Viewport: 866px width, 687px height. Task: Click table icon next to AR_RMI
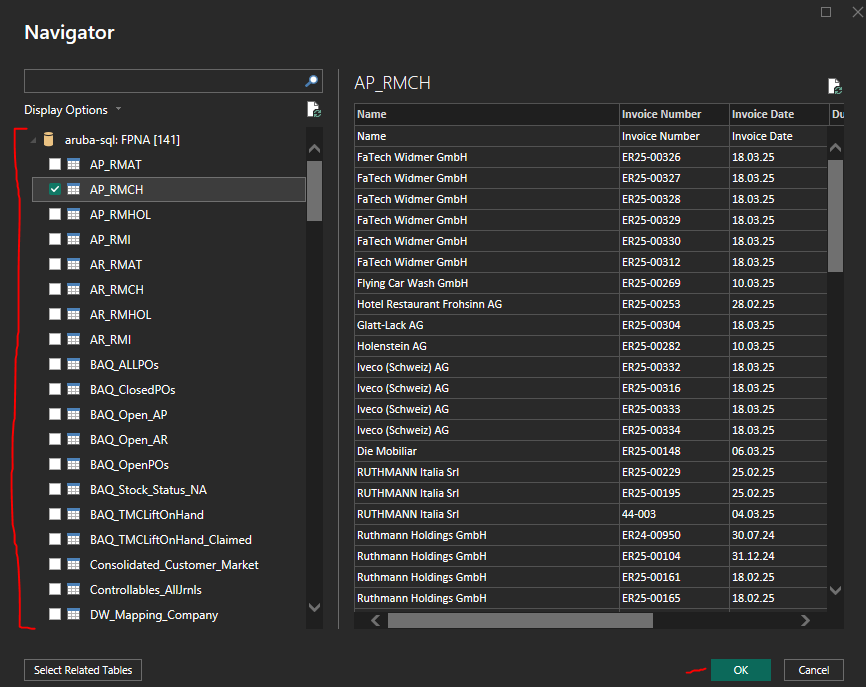coord(73,339)
